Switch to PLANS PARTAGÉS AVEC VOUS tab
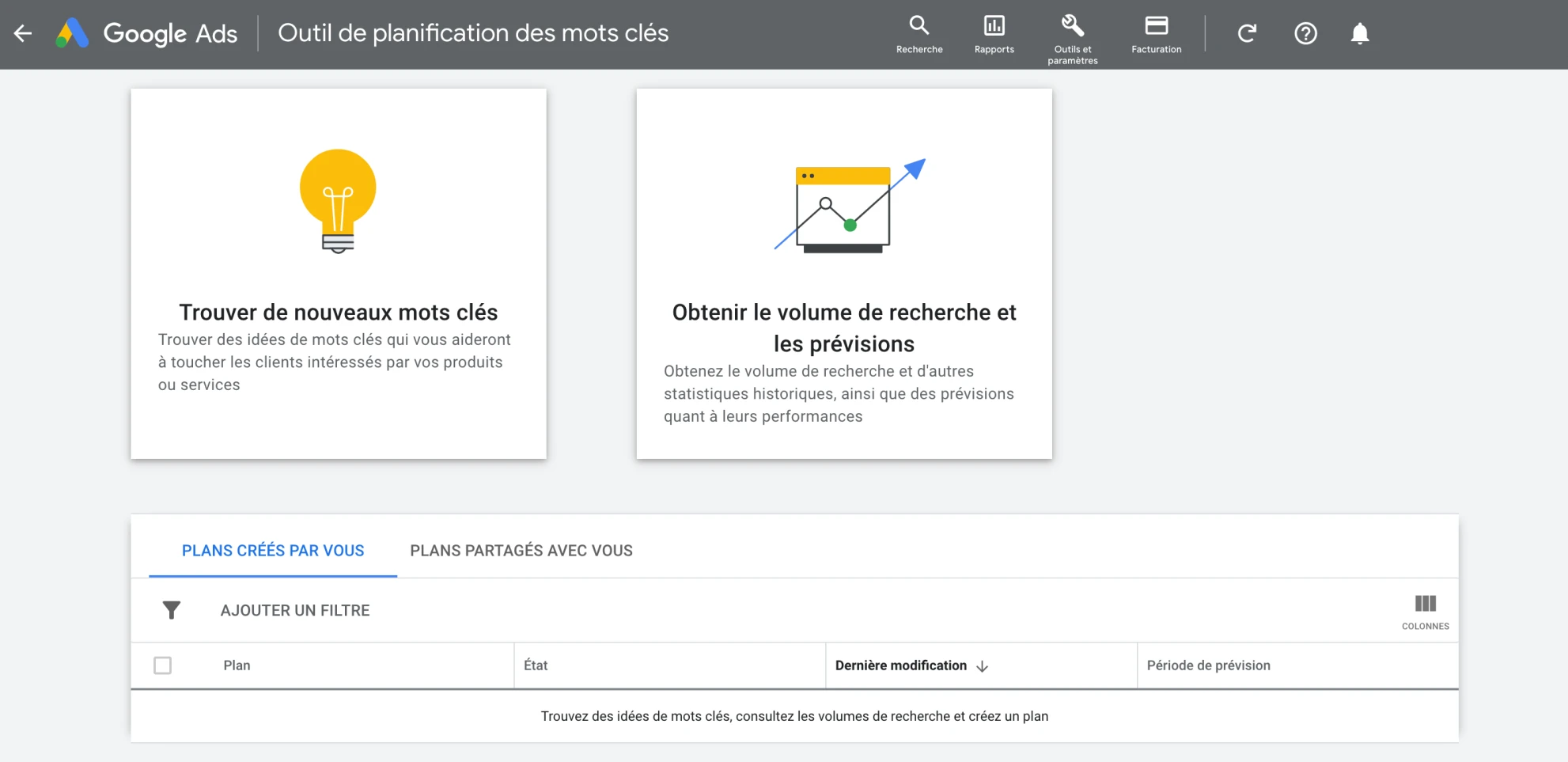This screenshot has width=1568, height=762. click(x=520, y=550)
